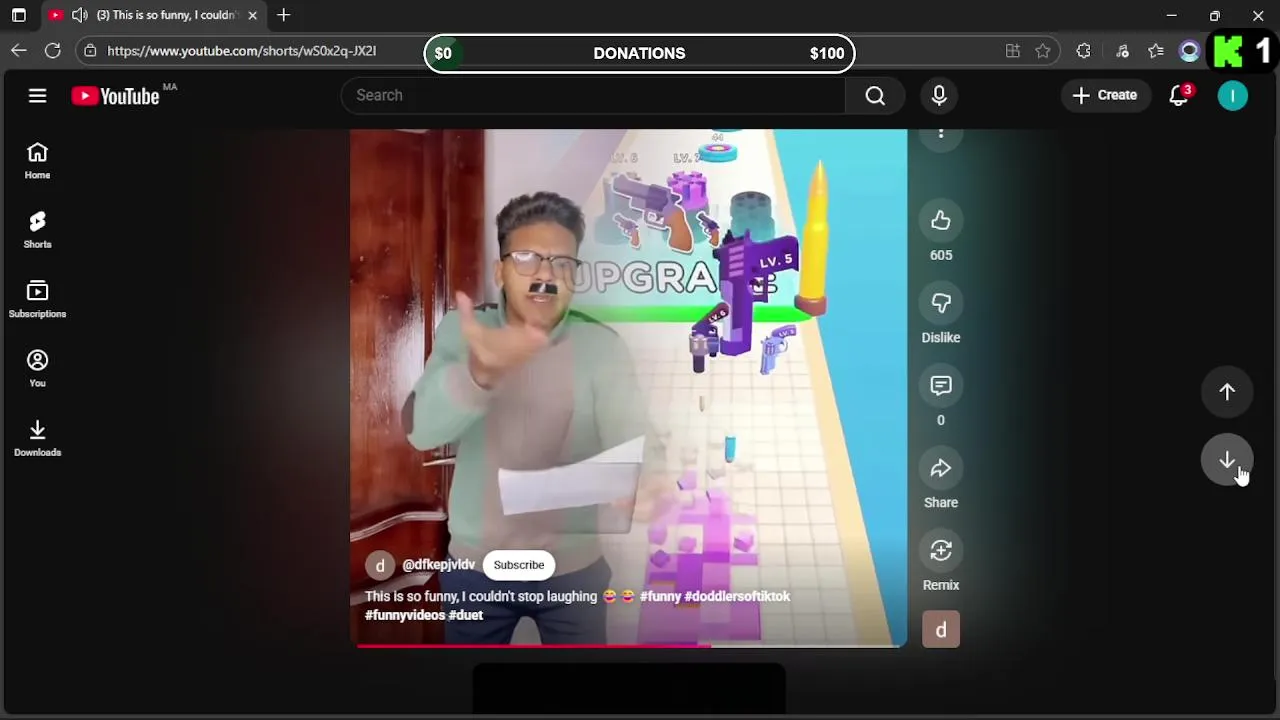Open the browser extensions menu
The width and height of the screenshot is (1280, 720).
coord(1084,51)
